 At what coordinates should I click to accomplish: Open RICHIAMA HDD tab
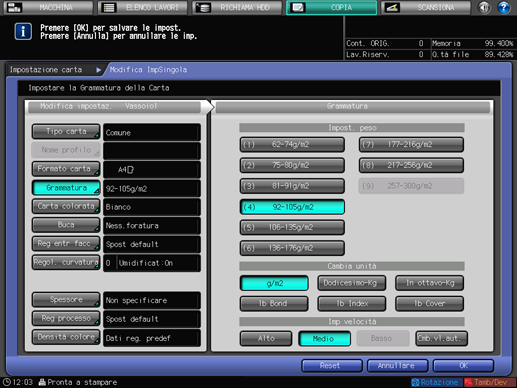click(x=237, y=7)
